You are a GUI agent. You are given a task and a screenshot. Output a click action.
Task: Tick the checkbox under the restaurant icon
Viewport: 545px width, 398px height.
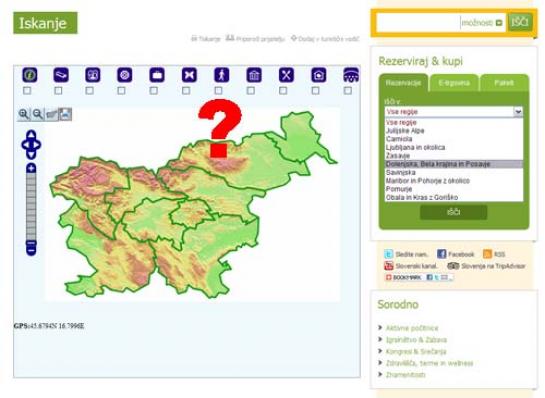point(283,91)
